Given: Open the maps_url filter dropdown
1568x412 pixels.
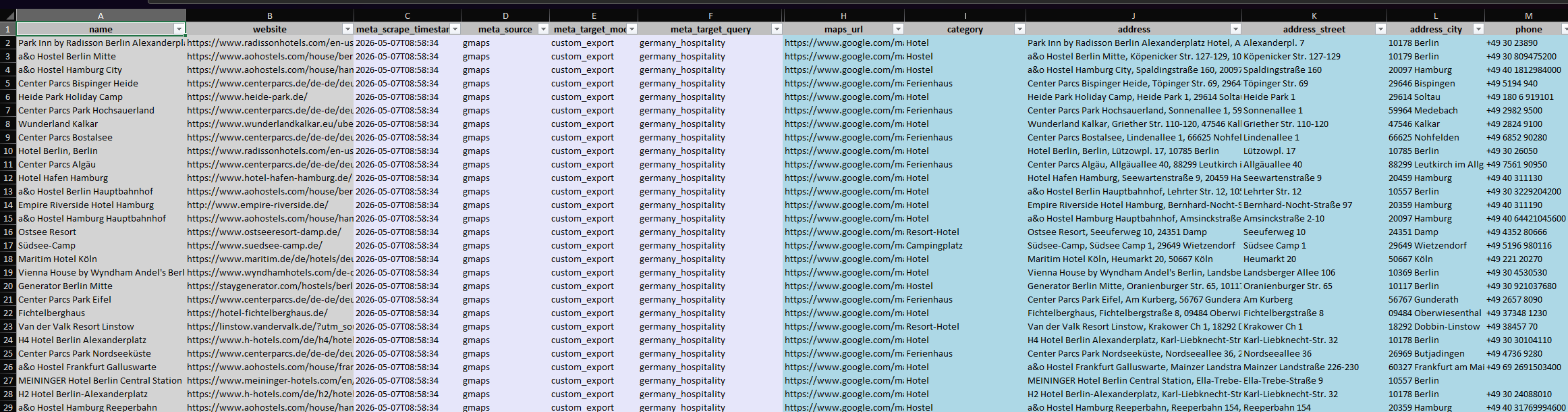Looking at the screenshot, I should [898, 29].
